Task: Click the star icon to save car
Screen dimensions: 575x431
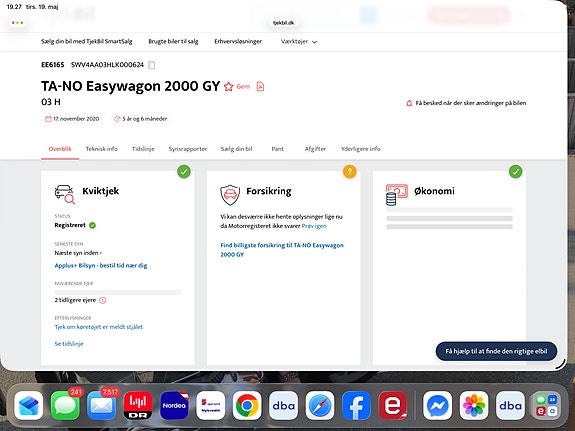Action: (x=228, y=87)
